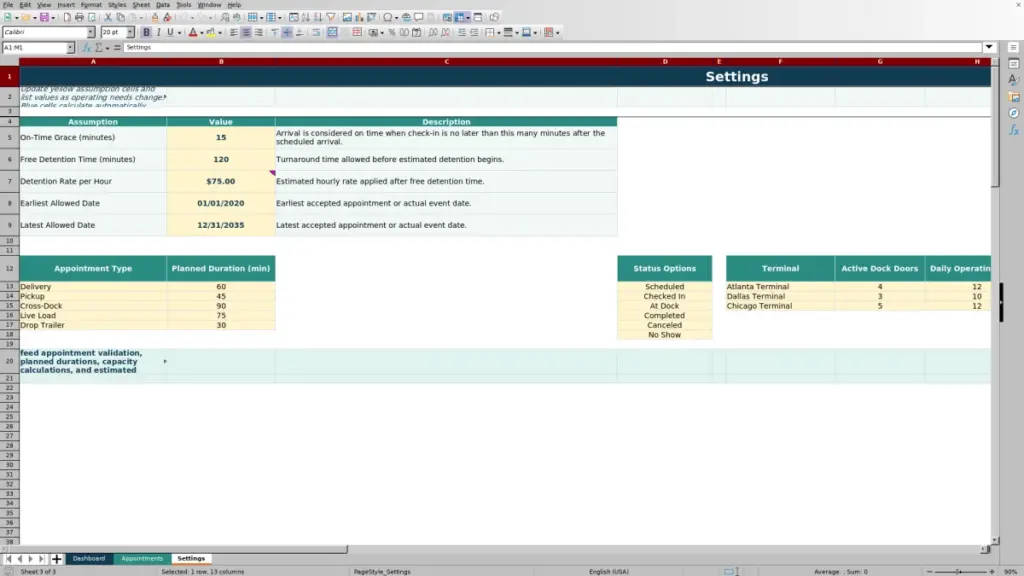Click the Align Left icon
Screen dimensions: 1024x576
click(234, 32)
